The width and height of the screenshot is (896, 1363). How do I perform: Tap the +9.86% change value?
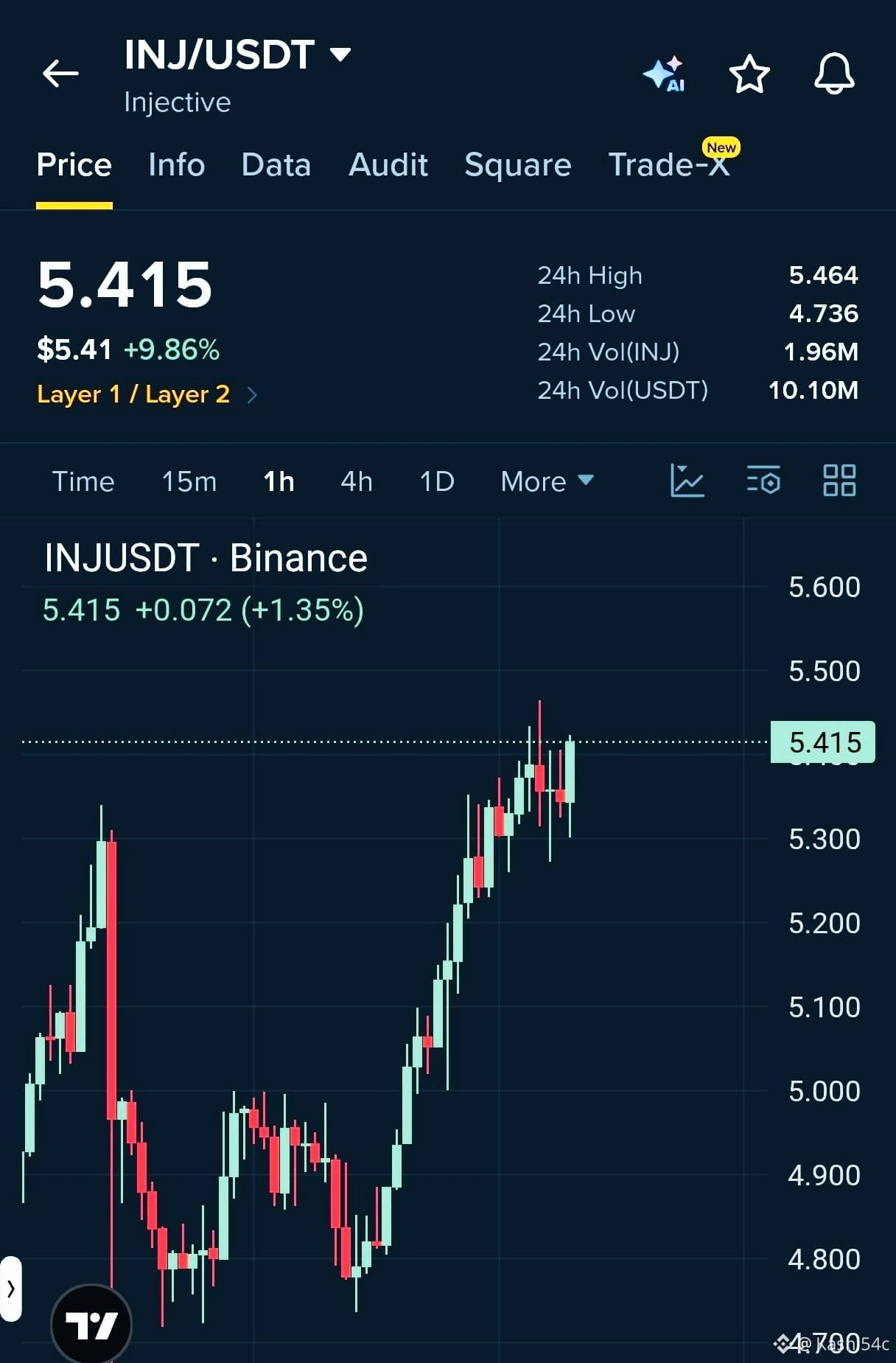[x=172, y=349]
